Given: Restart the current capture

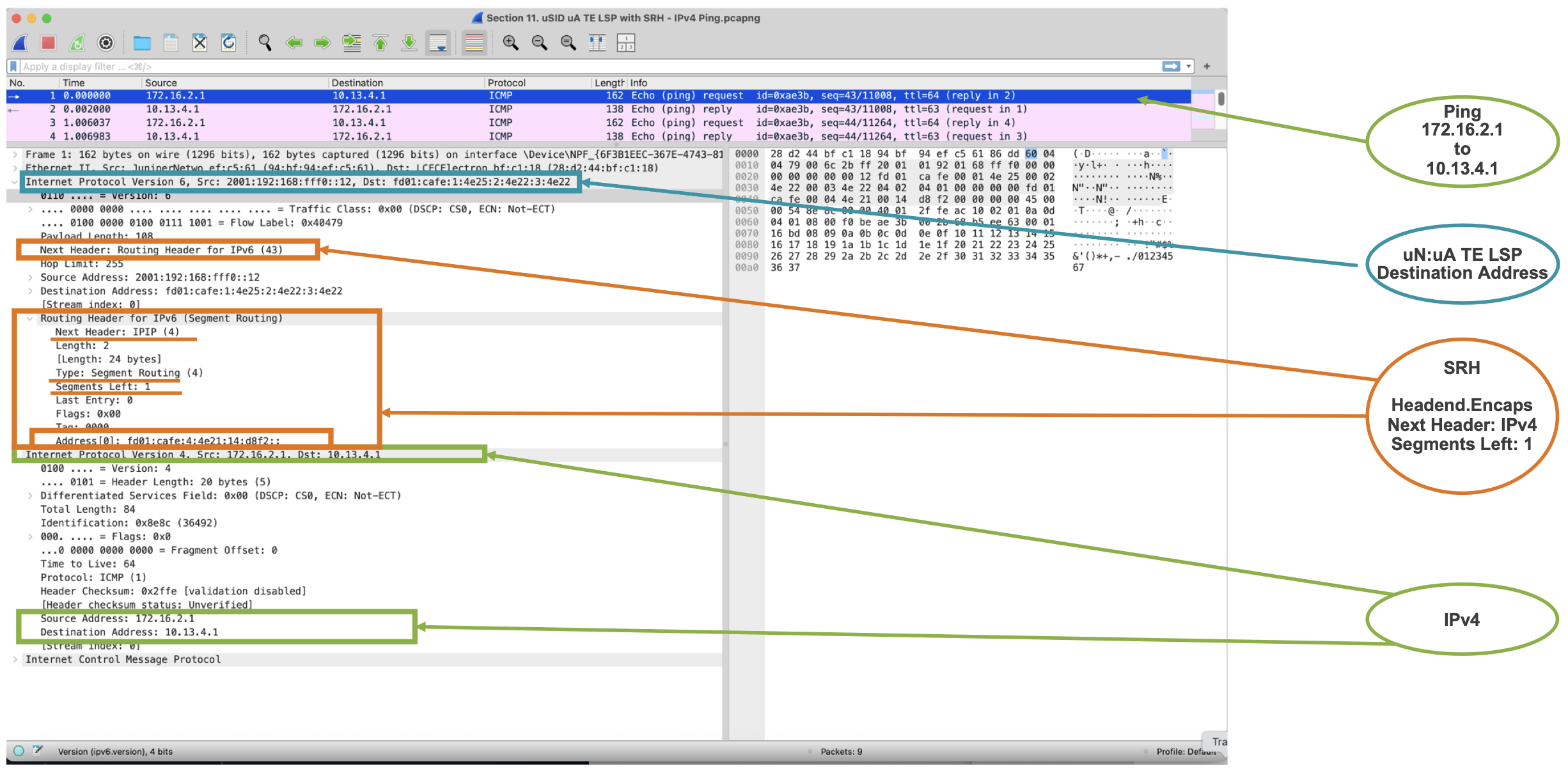Looking at the screenshot, I should point(77,43).
